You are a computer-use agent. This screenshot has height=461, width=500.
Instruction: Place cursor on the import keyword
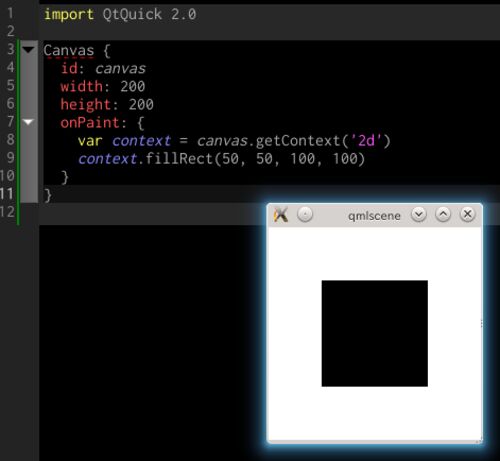(x=69, y=15)
